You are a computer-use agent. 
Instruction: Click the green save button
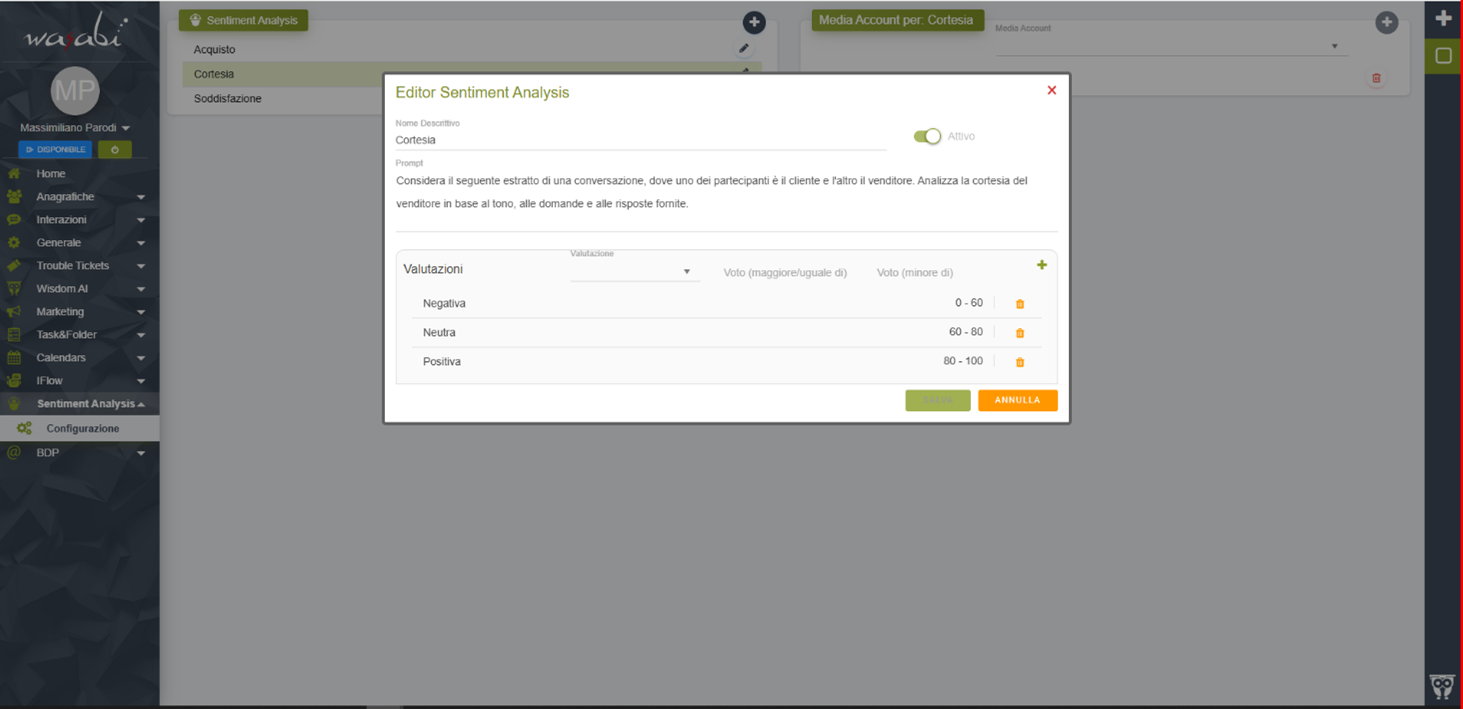(x=937, y=400)
